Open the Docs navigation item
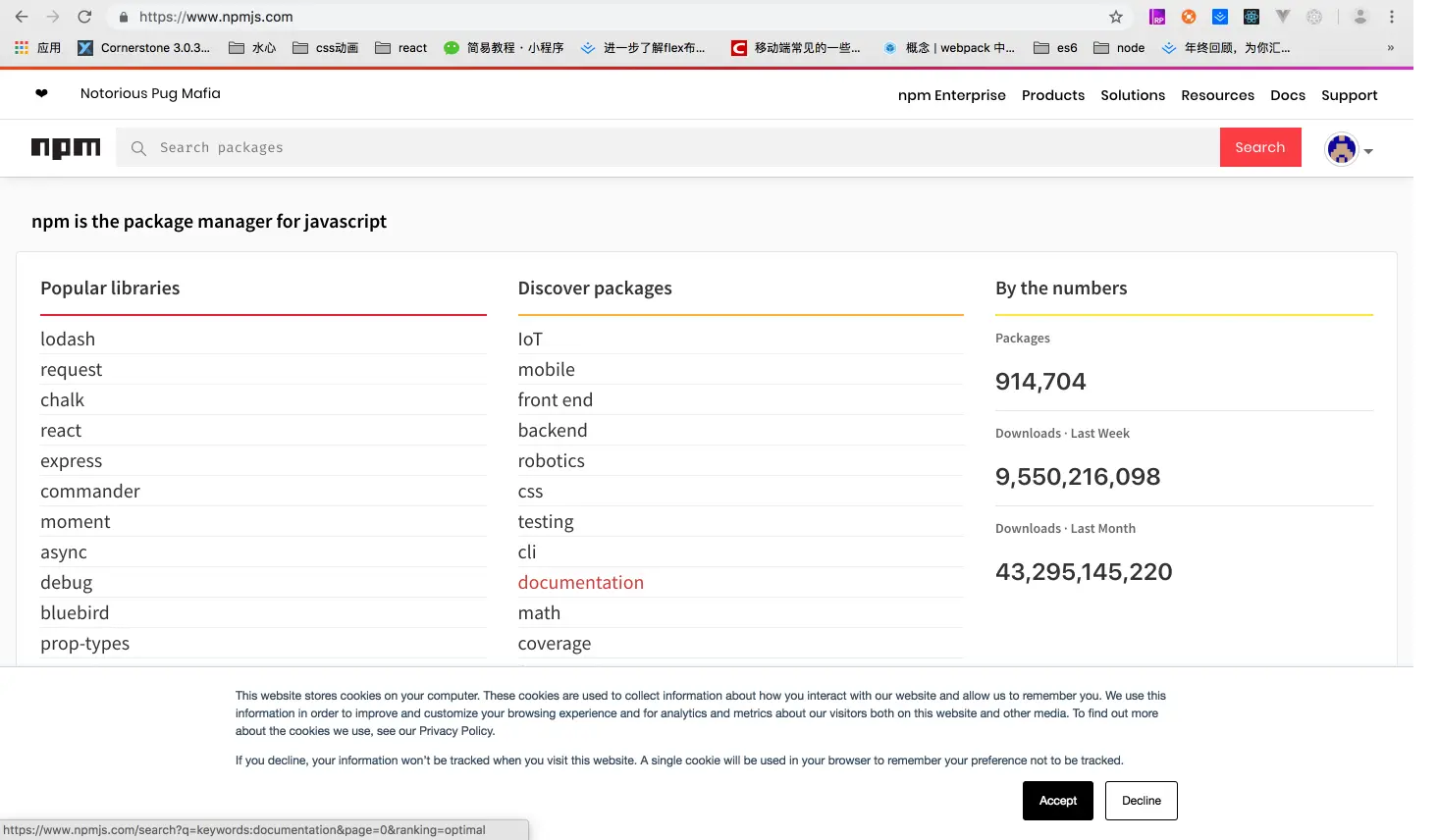Image resolution: width=1438 pixels, height=840 pixels. (1288, 95)
